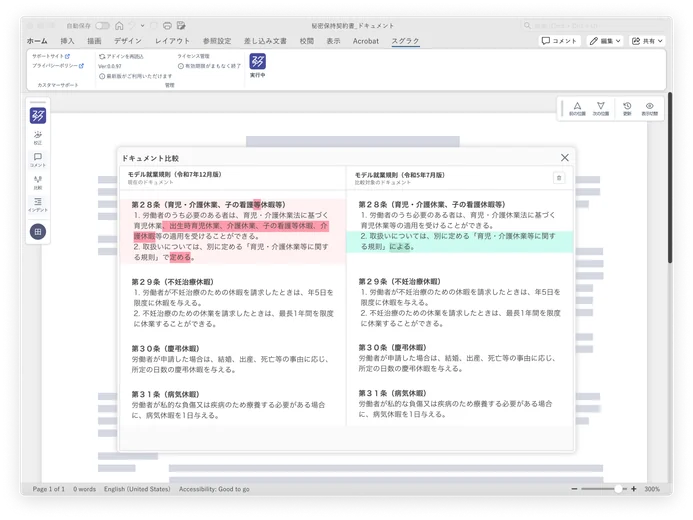The image size is (693, 520).
Task: Open the undo history dropdown arrow
Action: coord(142,26)
